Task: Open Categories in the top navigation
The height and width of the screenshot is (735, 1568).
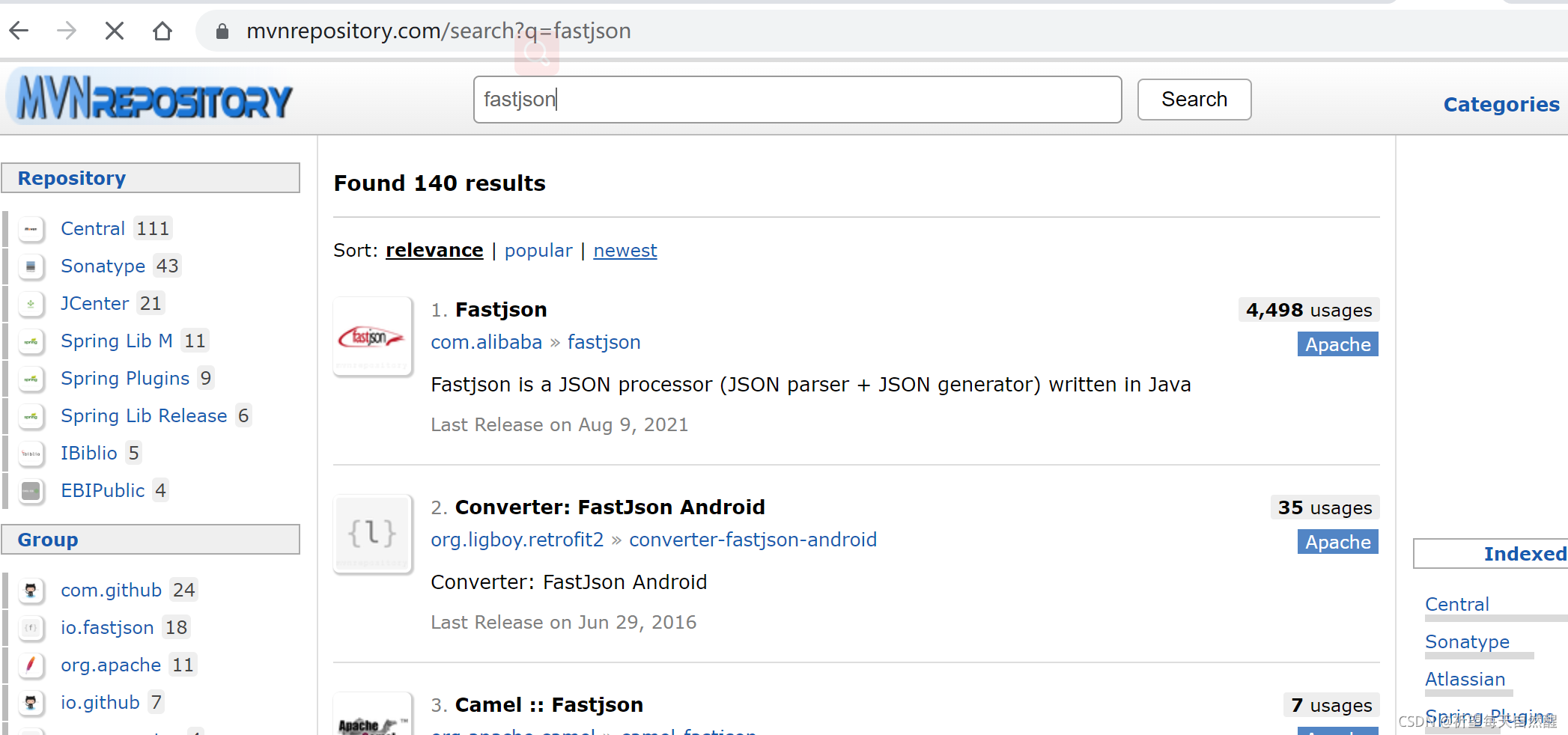Action: [x=1501, y=104]
